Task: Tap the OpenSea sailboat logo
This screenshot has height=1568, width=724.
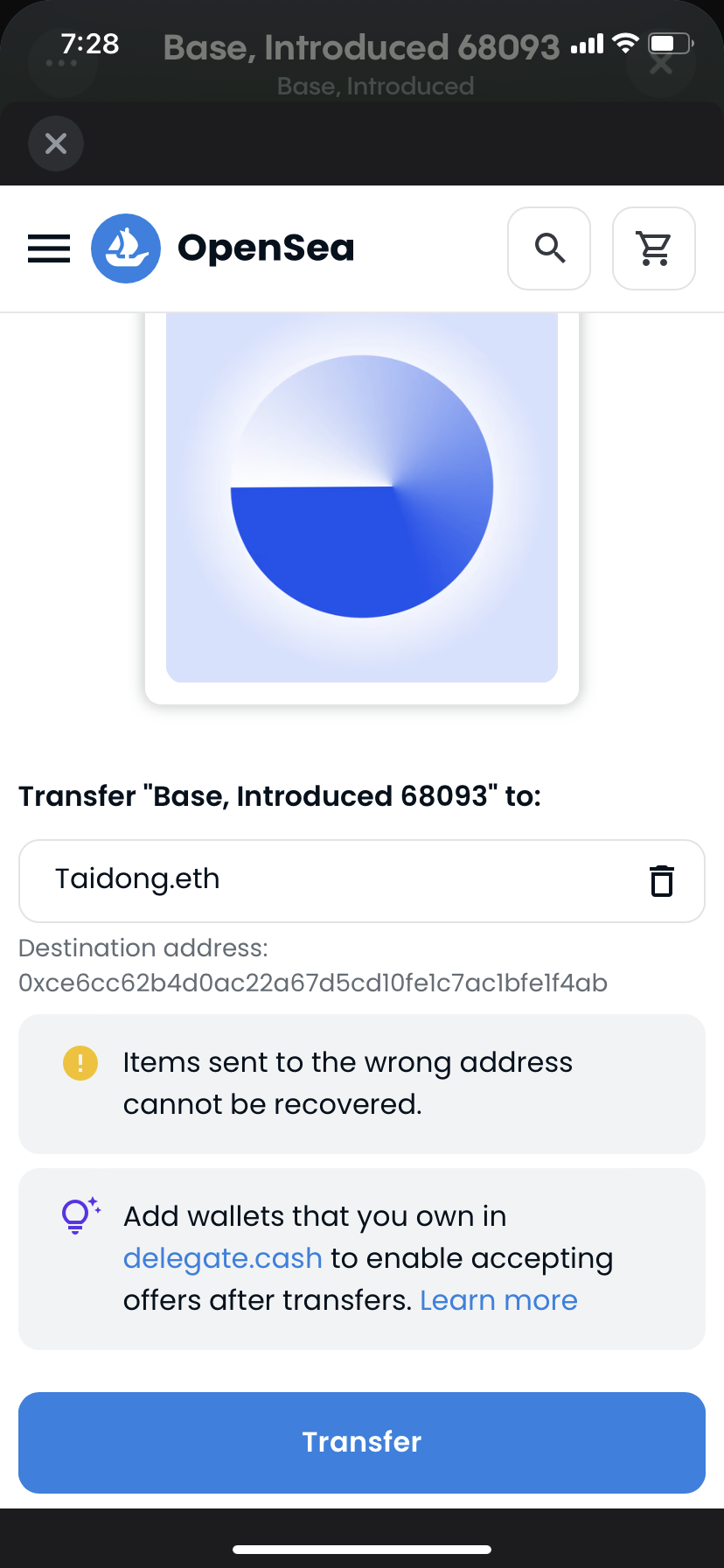Action: point(126,248)
